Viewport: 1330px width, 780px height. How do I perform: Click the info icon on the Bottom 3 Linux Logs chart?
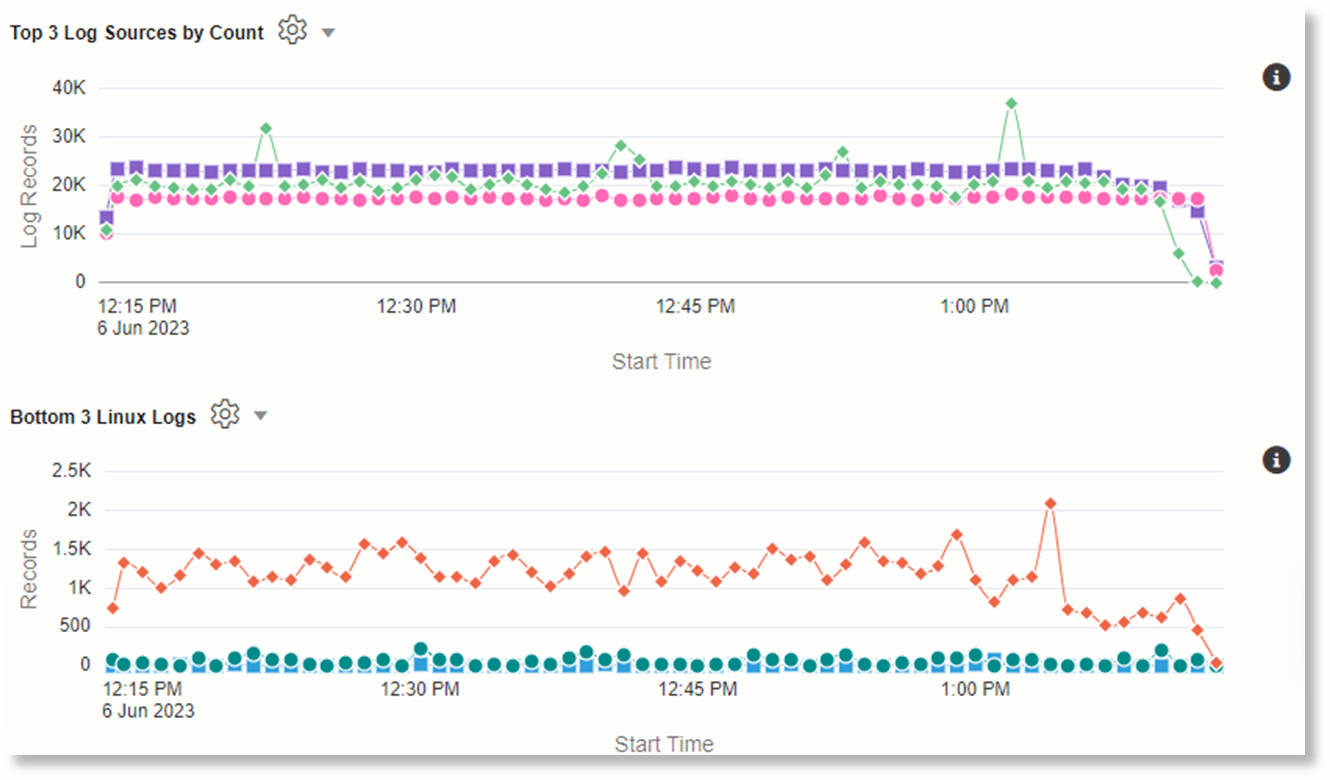click(1276, 460)
